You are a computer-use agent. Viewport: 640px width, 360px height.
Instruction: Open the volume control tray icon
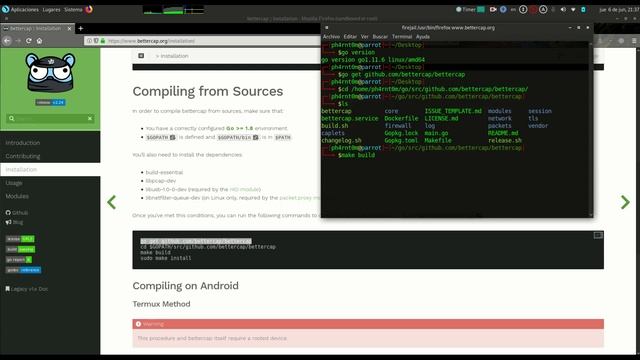pyautogui.click(x=563, y=9)
